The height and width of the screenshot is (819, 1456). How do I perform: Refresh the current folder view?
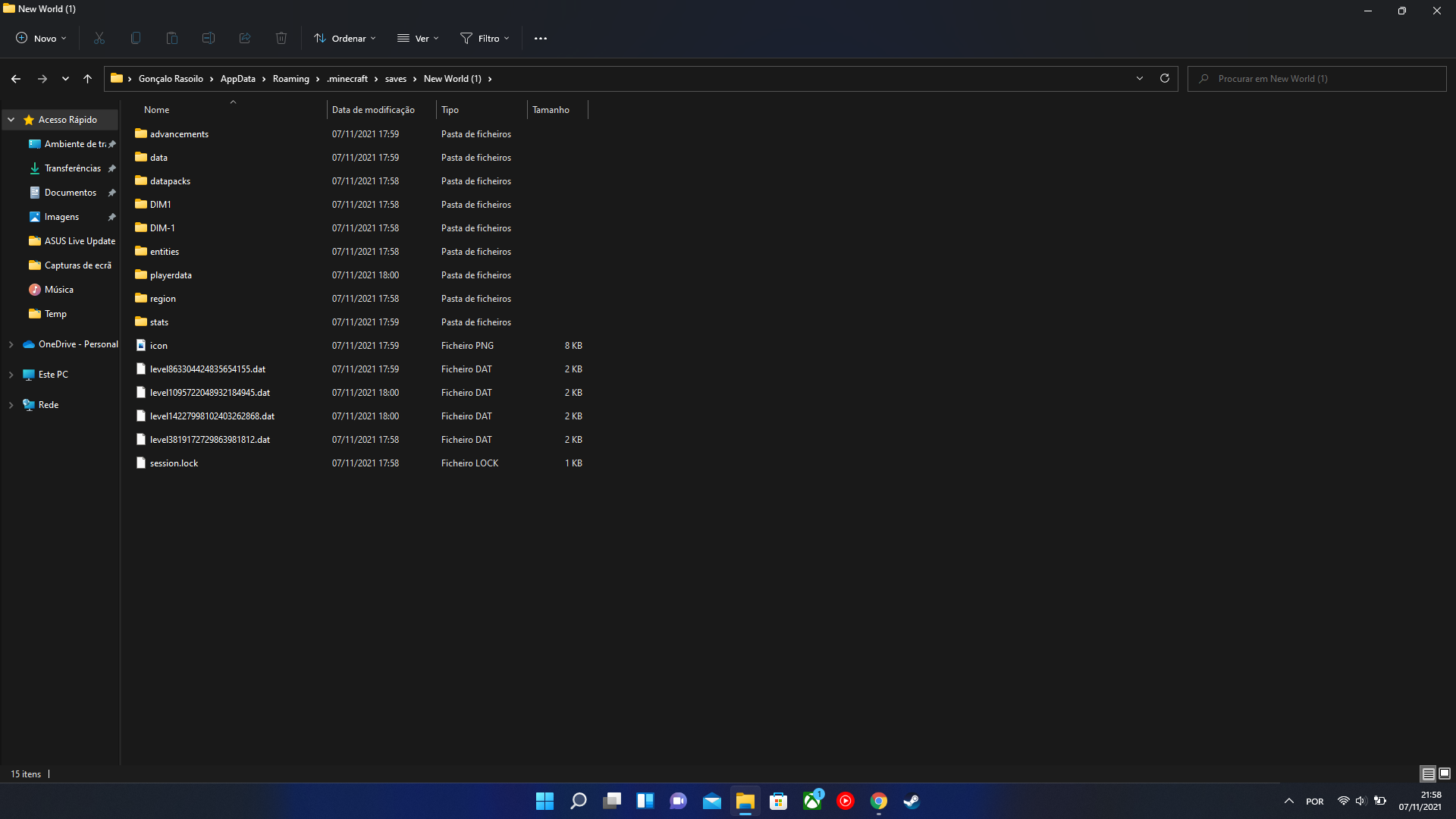pyautogui.click(x=1165, y=78)
